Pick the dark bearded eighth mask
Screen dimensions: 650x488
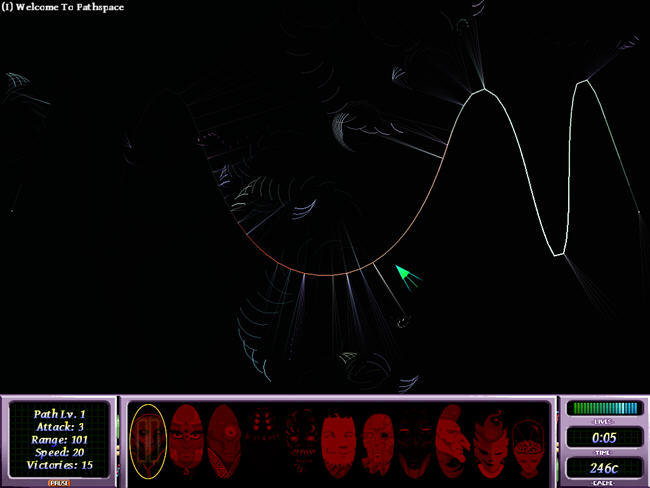point(415,441)
